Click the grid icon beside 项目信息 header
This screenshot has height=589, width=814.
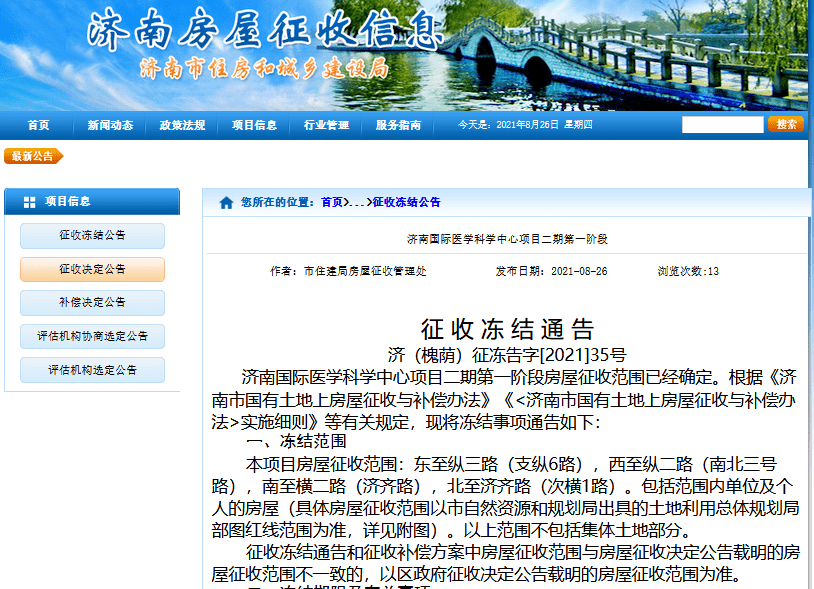click(x=29, y=202)
